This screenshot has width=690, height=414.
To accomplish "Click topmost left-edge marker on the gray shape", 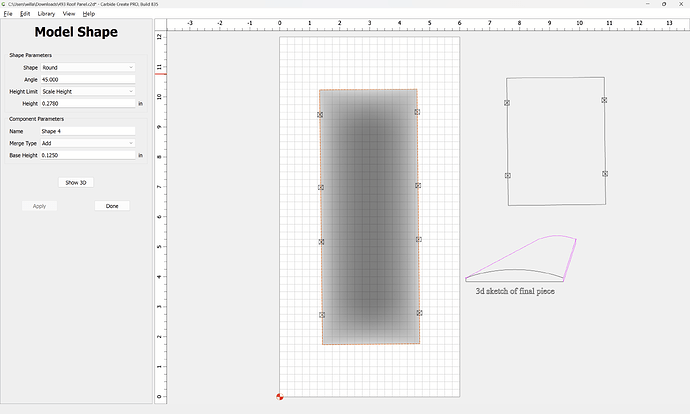I will [320, 115].
